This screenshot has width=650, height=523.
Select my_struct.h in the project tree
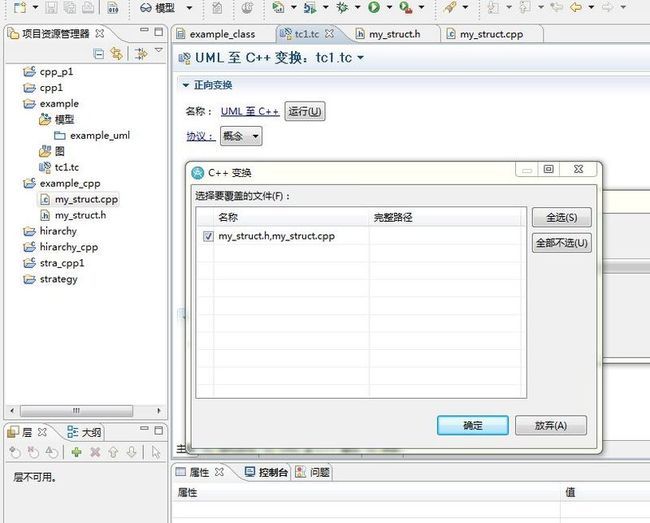click(x=73, y=215)
